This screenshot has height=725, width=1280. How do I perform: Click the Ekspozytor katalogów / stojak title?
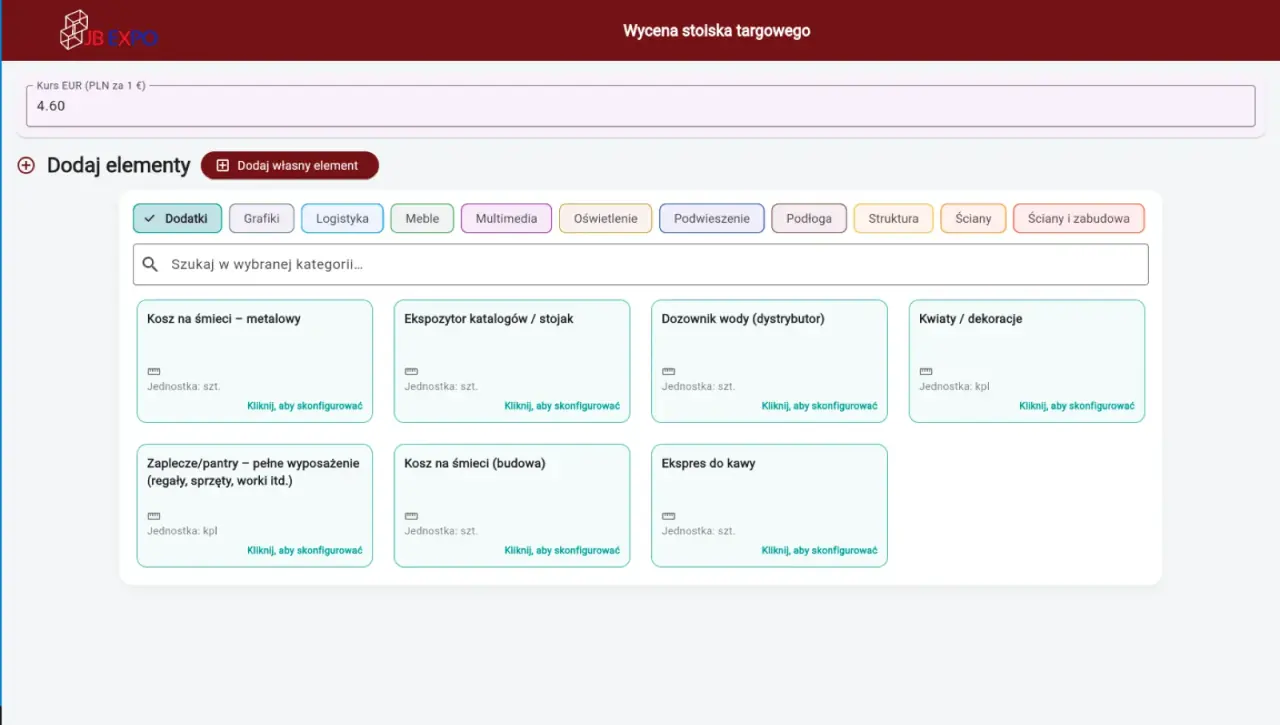point(489,319)
